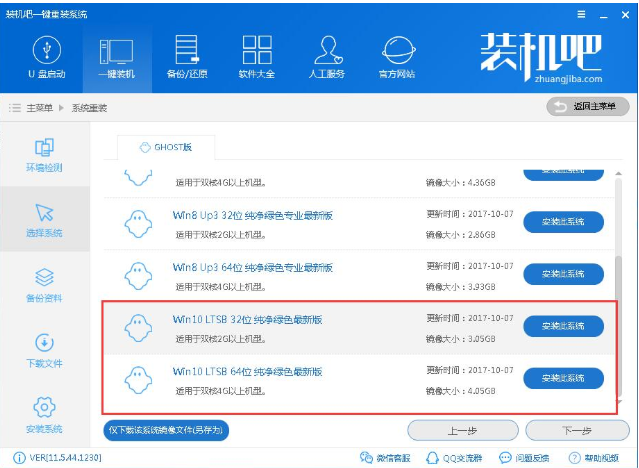This screenshot has width=639, height=468.
Task: Open QQ交流群 in status bar
Action: pyautogui.click(x=456, y=458)
